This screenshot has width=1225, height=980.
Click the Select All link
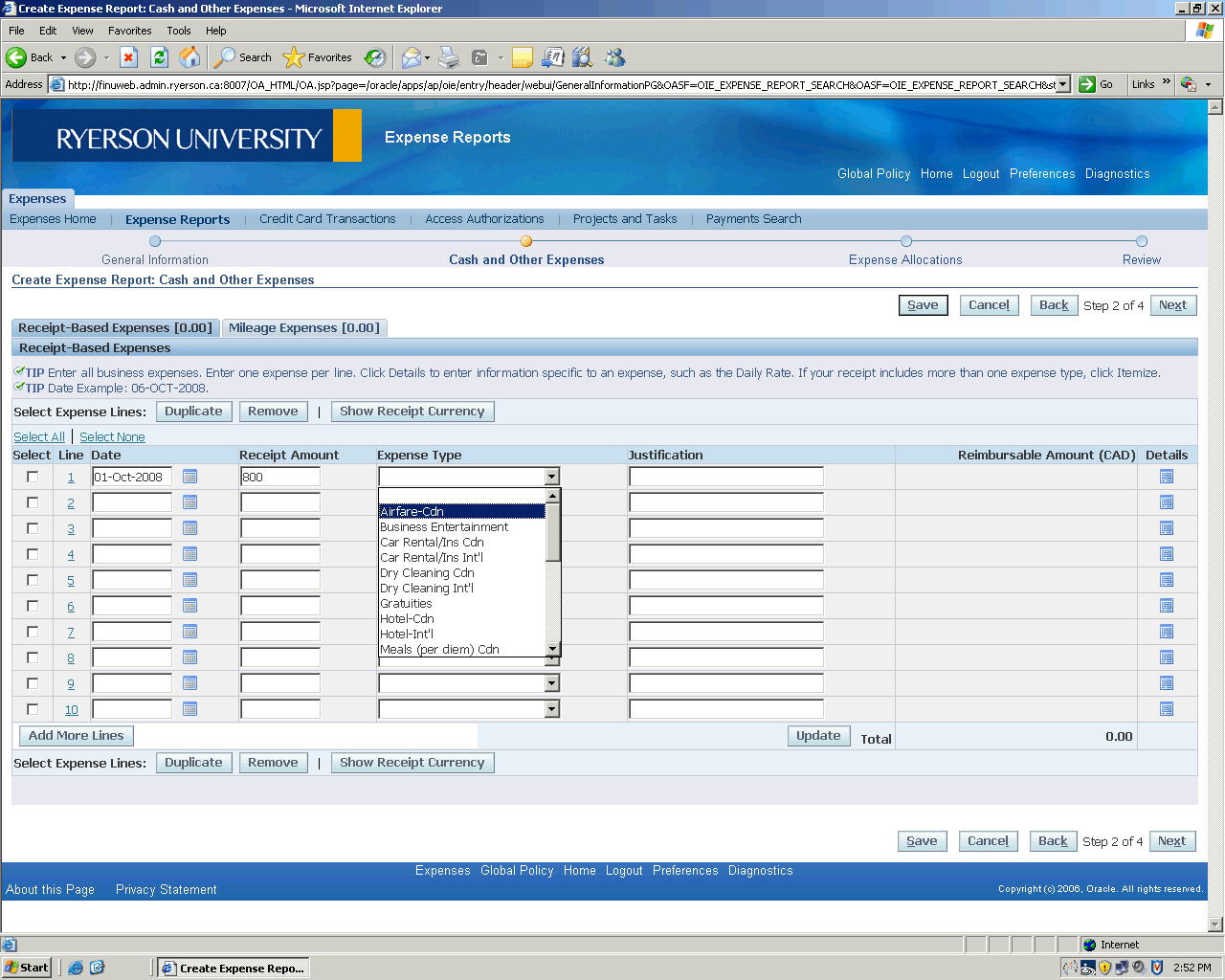tap(38, 437)
